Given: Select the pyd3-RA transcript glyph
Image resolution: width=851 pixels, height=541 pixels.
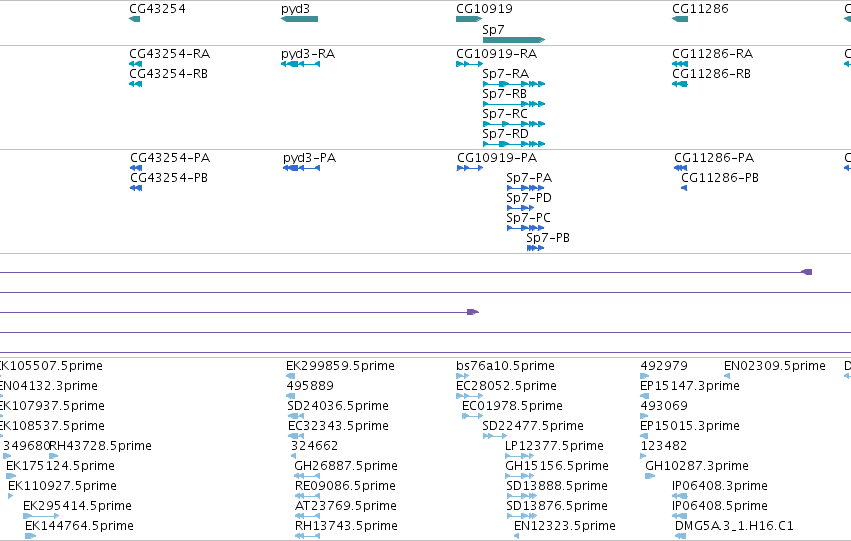Looking at the screenshot, I should [x=300, y=64].
